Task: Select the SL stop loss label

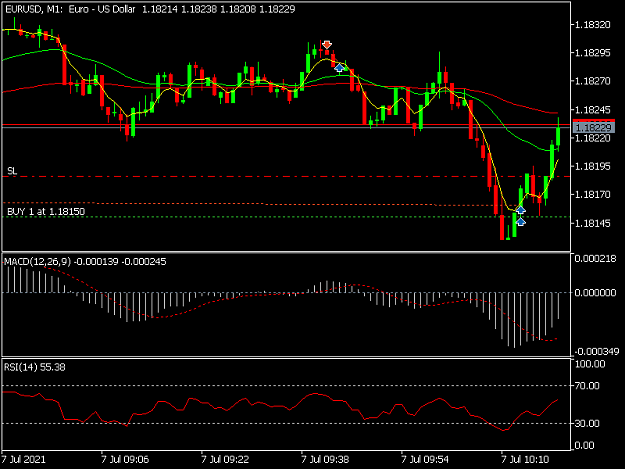Action: tap(12, 171)
